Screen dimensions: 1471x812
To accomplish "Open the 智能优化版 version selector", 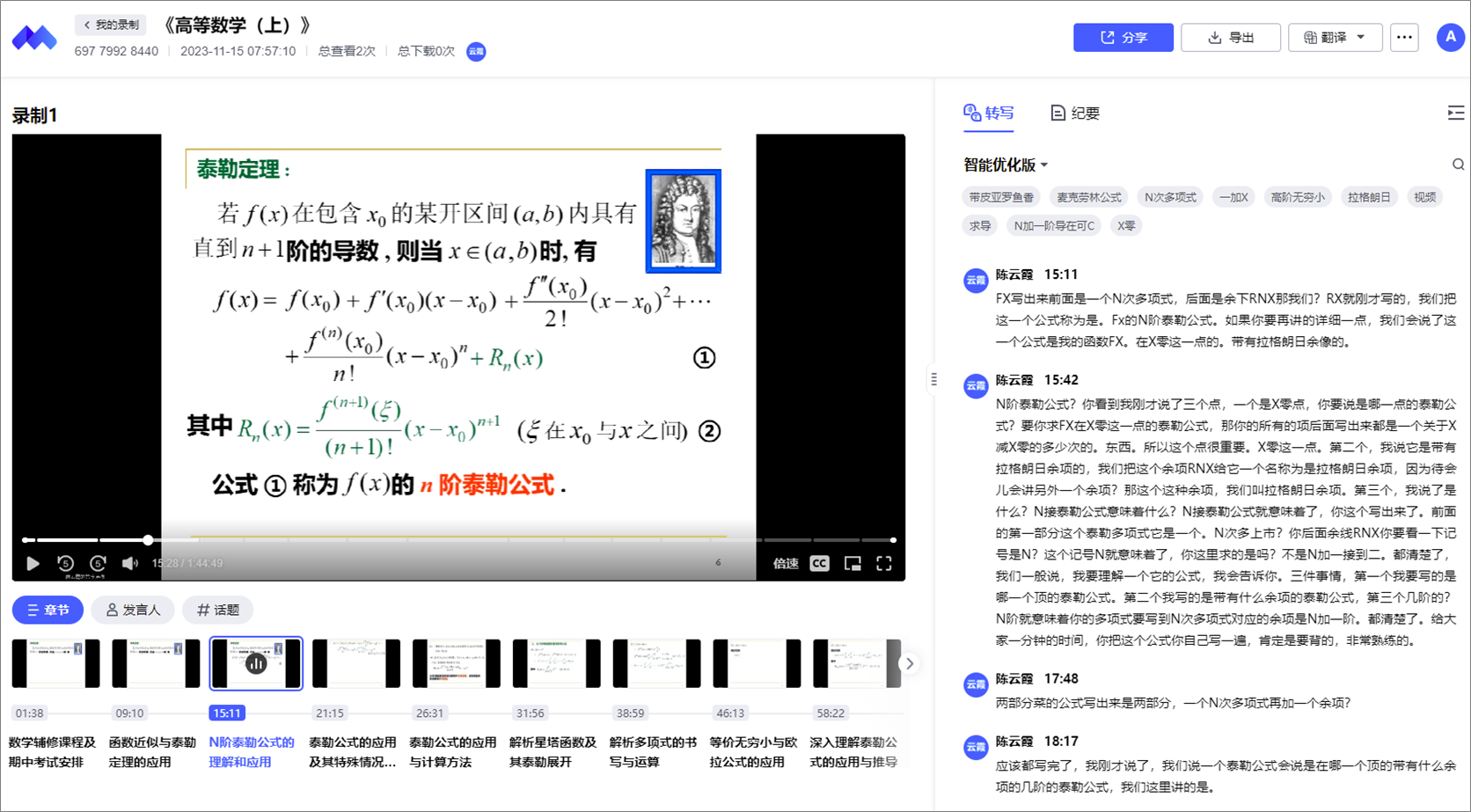I will tap(1003, 165).
